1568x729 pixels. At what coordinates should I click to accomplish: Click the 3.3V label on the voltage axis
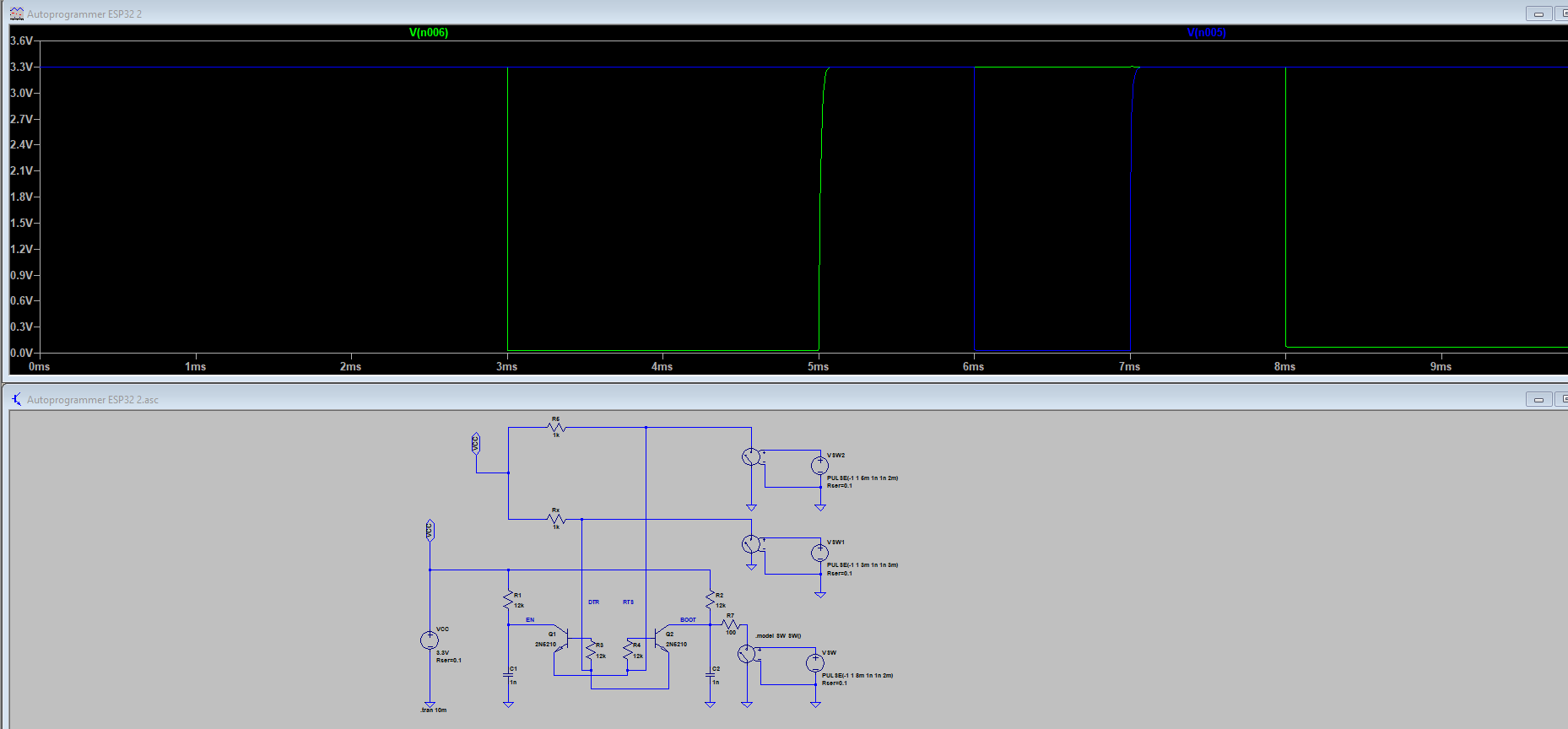[21, 67]
